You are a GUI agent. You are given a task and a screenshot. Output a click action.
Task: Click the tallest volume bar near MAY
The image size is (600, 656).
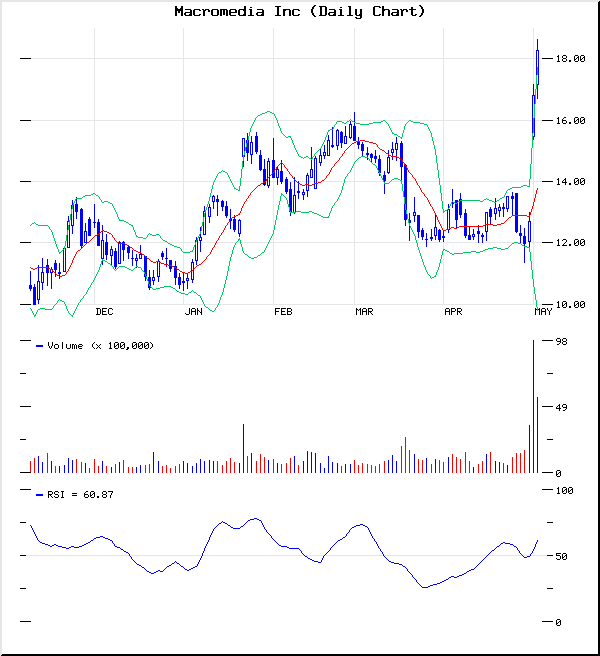533,407
